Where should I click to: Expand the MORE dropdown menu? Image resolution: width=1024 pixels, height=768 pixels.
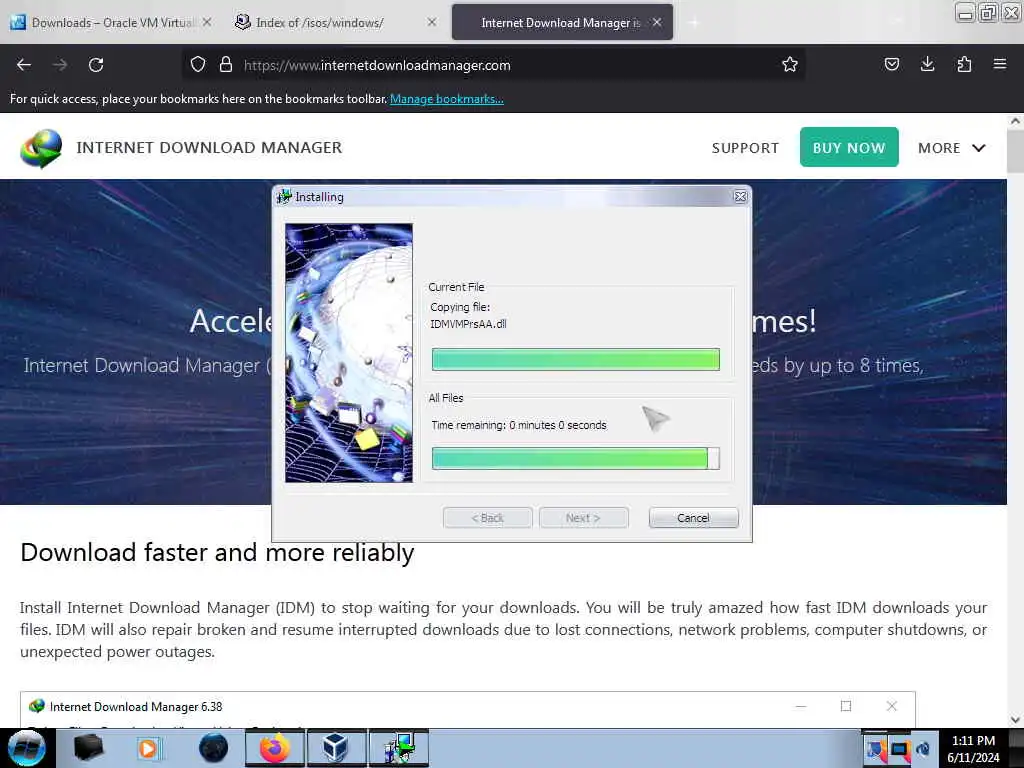952,148
